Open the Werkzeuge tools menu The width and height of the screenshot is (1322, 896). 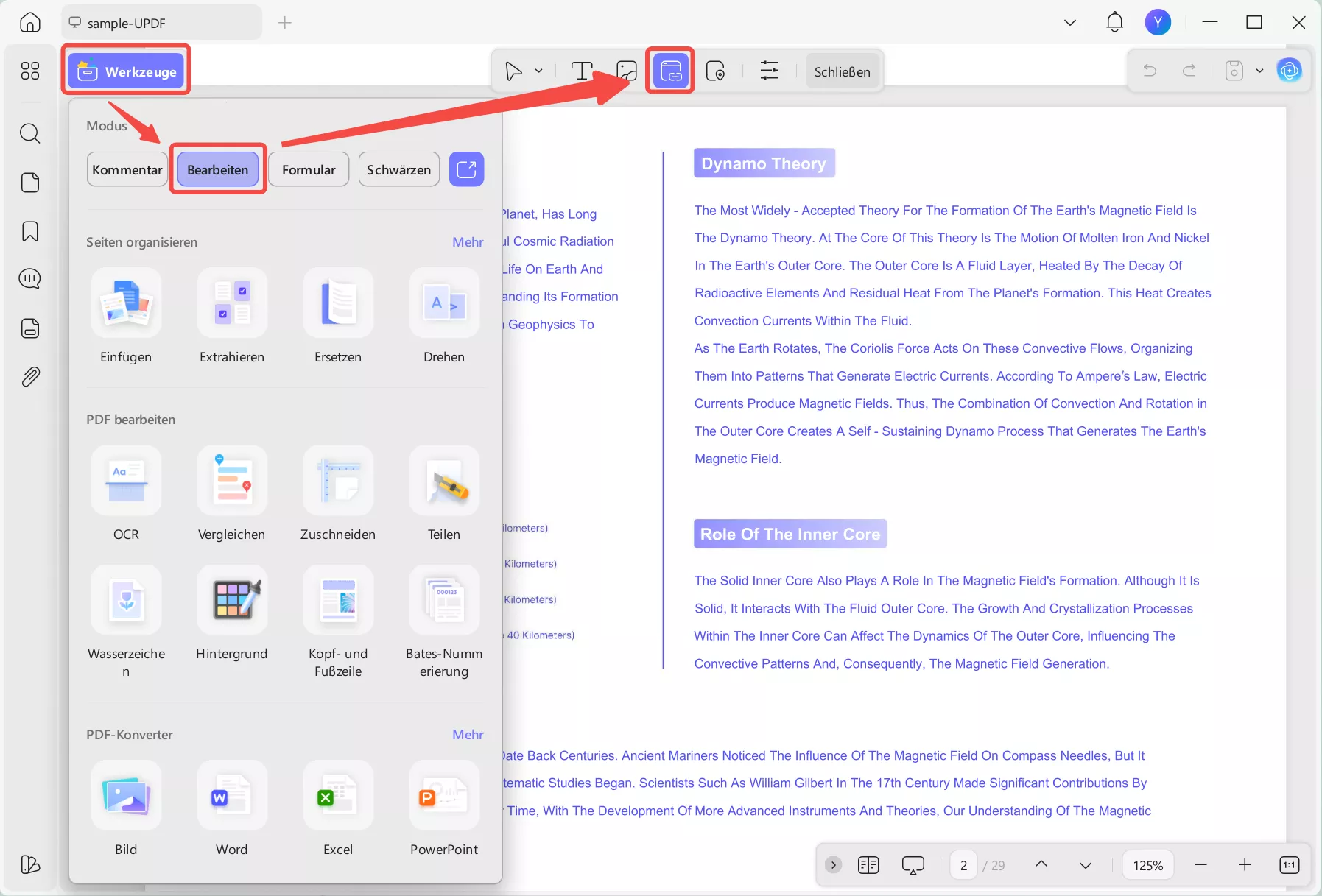(x=126, y=71)
